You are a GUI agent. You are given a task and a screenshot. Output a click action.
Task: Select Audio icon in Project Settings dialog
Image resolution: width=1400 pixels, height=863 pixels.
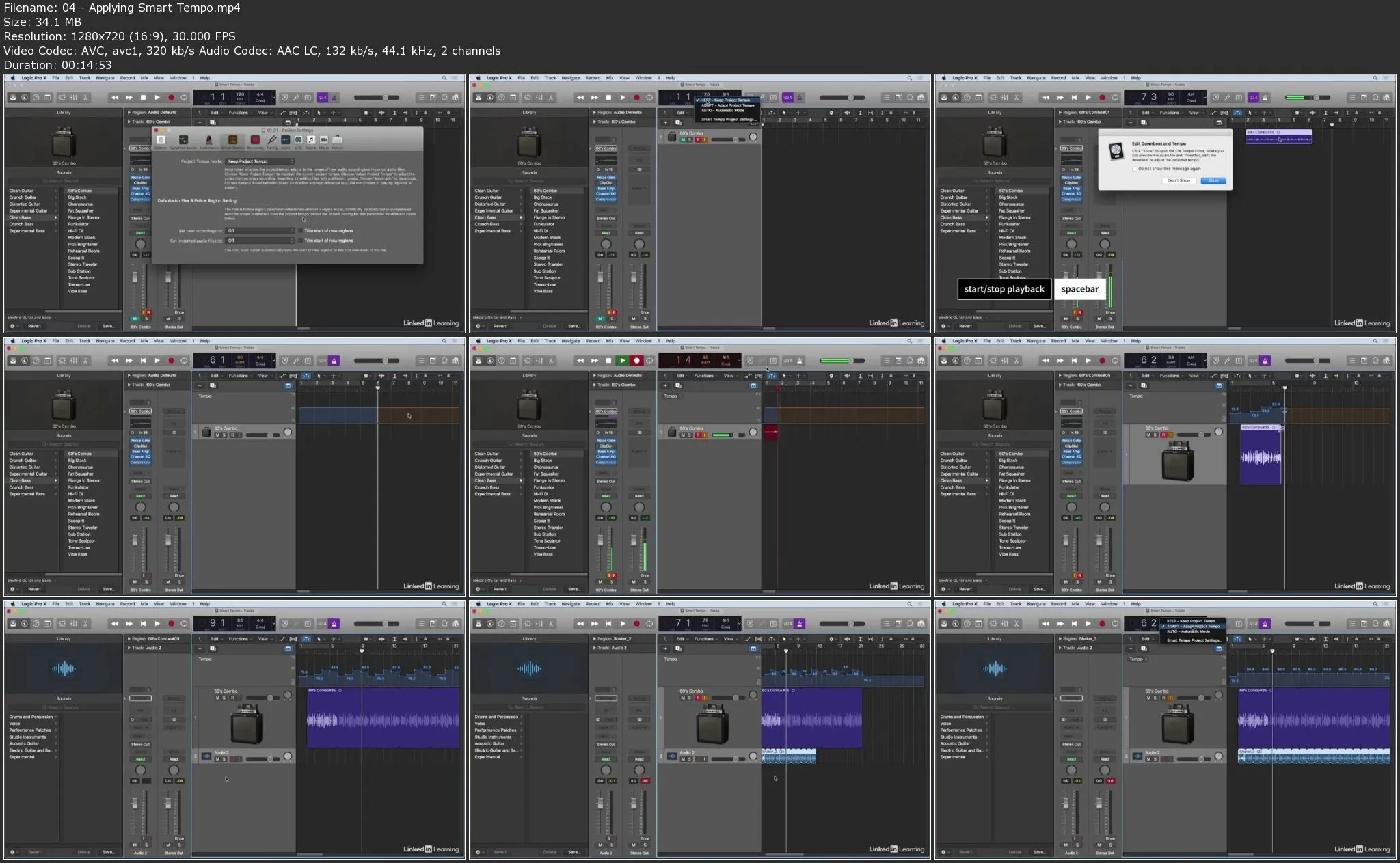point(286,141)
